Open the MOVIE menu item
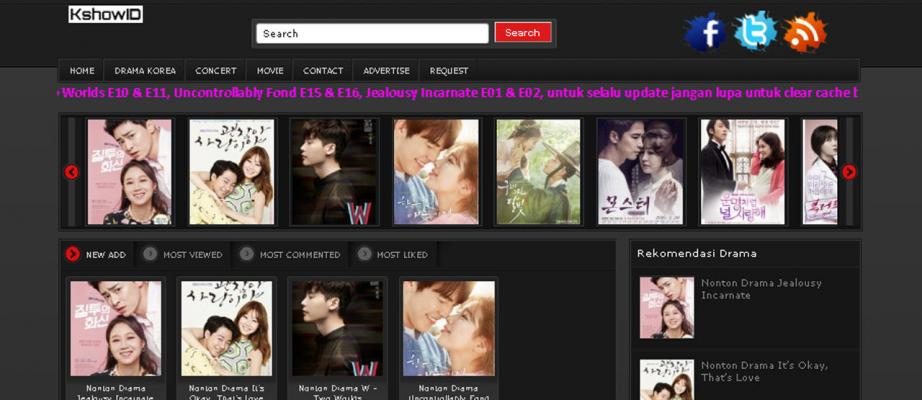This screenshot has width=922, height=400. pos(270,71)
